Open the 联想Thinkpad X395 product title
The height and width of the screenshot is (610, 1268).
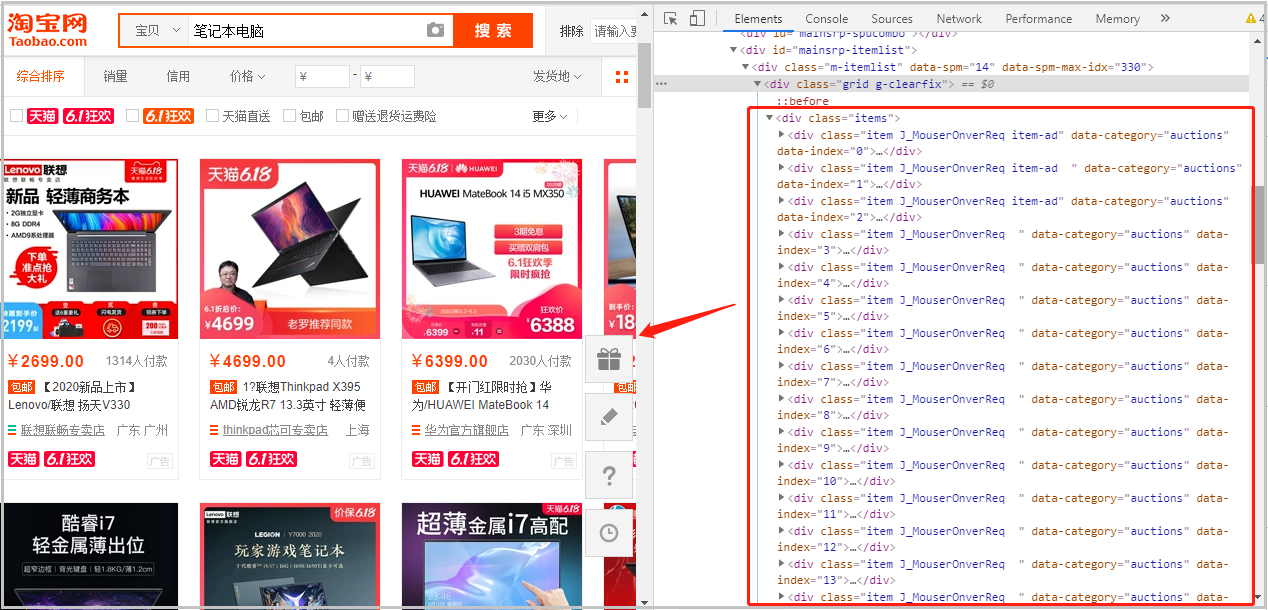289,396
